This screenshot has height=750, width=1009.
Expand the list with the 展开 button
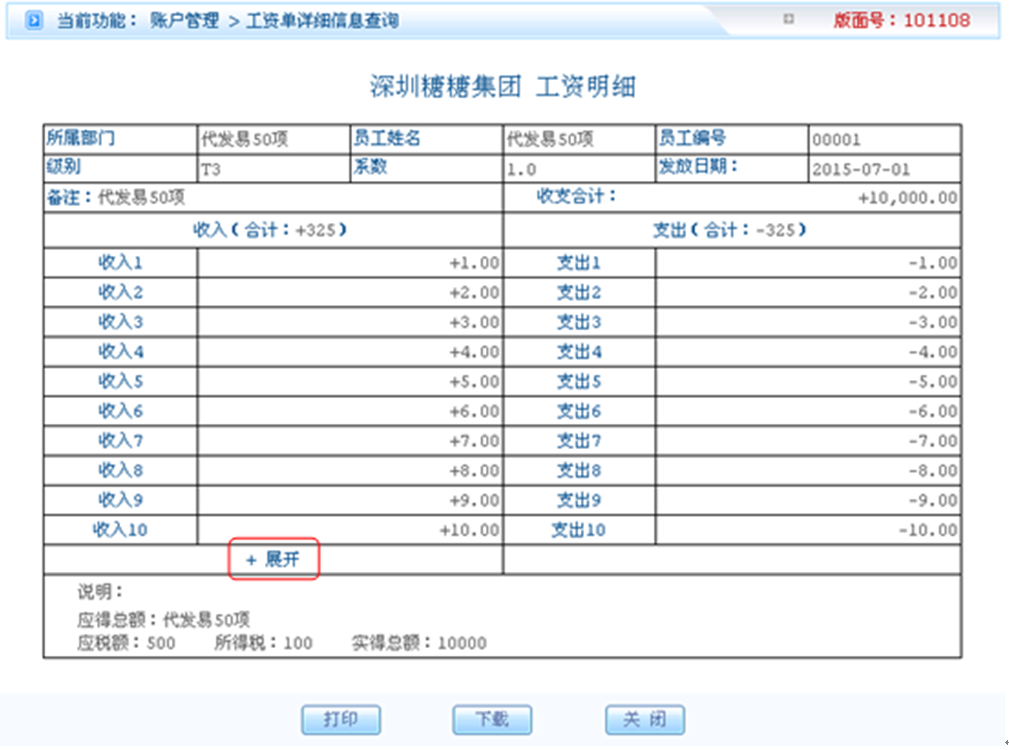[x=273, y=560]
